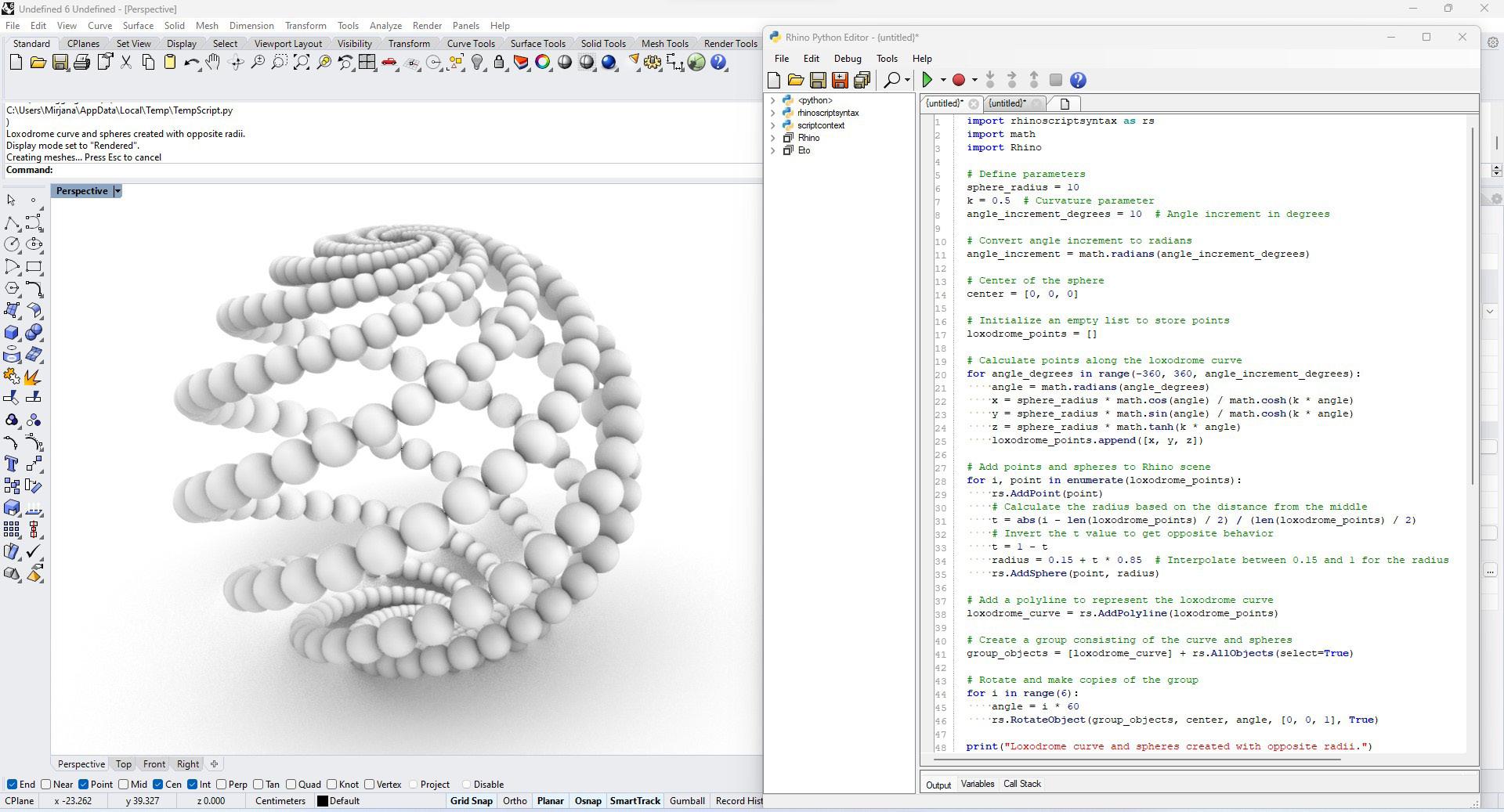This screenshot has height=812, width=1504.
Task: Switch to the Surface Tools toolbar tab
Action: tap(537, 44)
